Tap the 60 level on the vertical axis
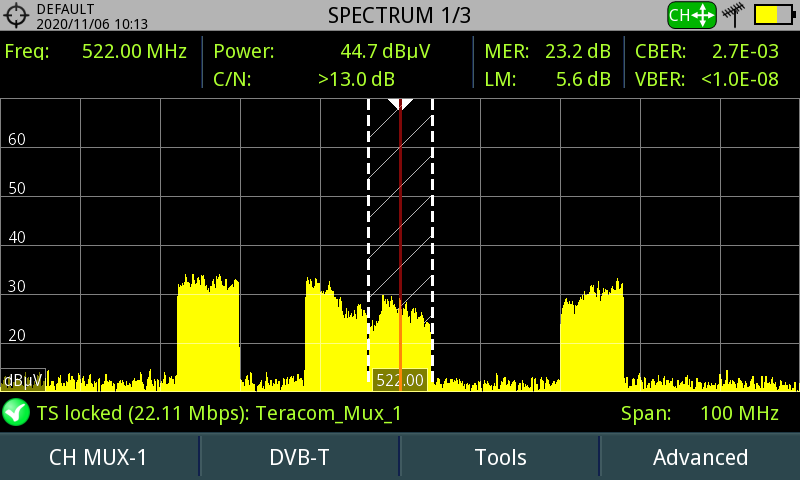 click(x=17, y=139)
